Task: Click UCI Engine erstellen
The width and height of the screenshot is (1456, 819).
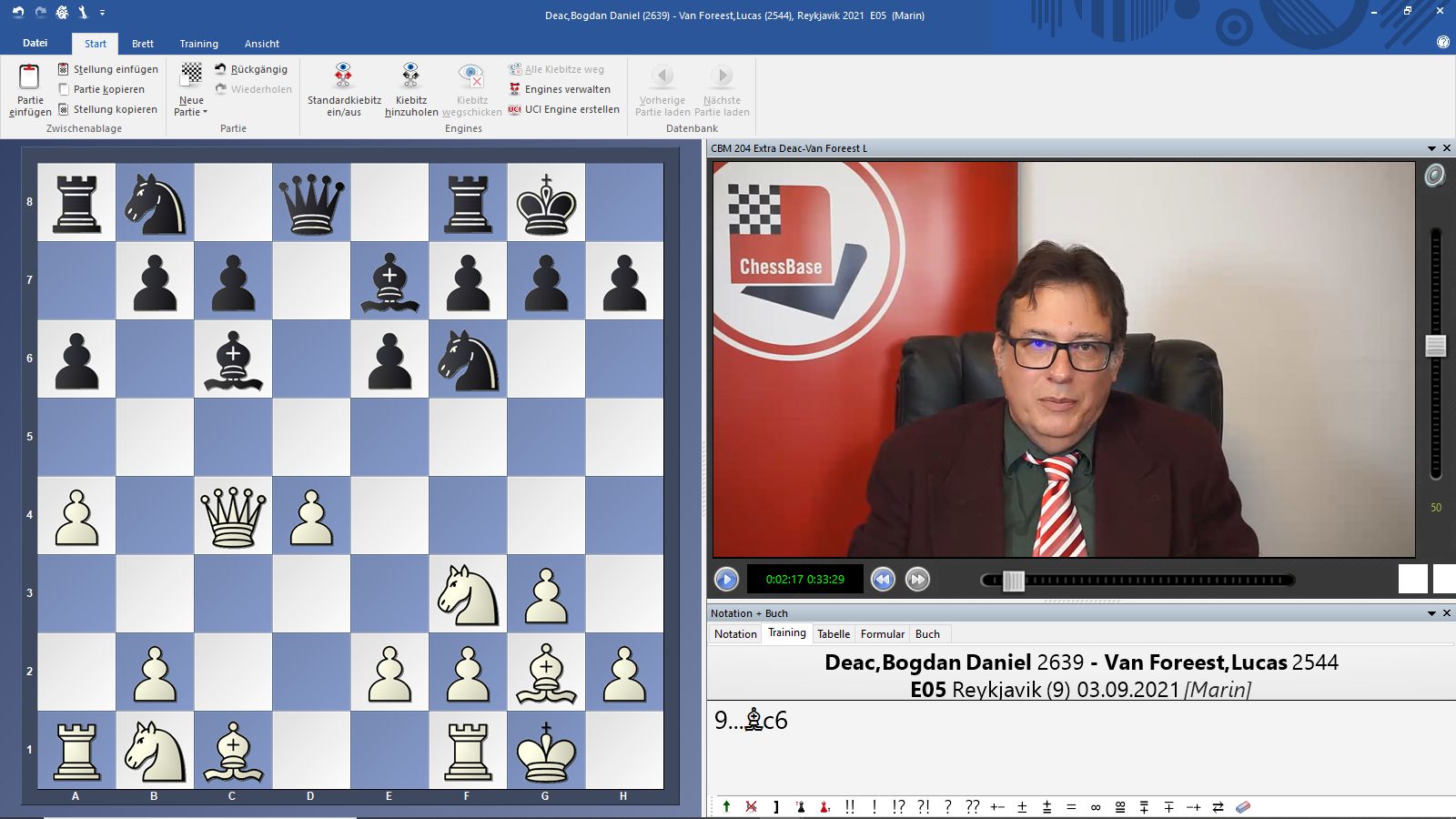Action: 571,109
